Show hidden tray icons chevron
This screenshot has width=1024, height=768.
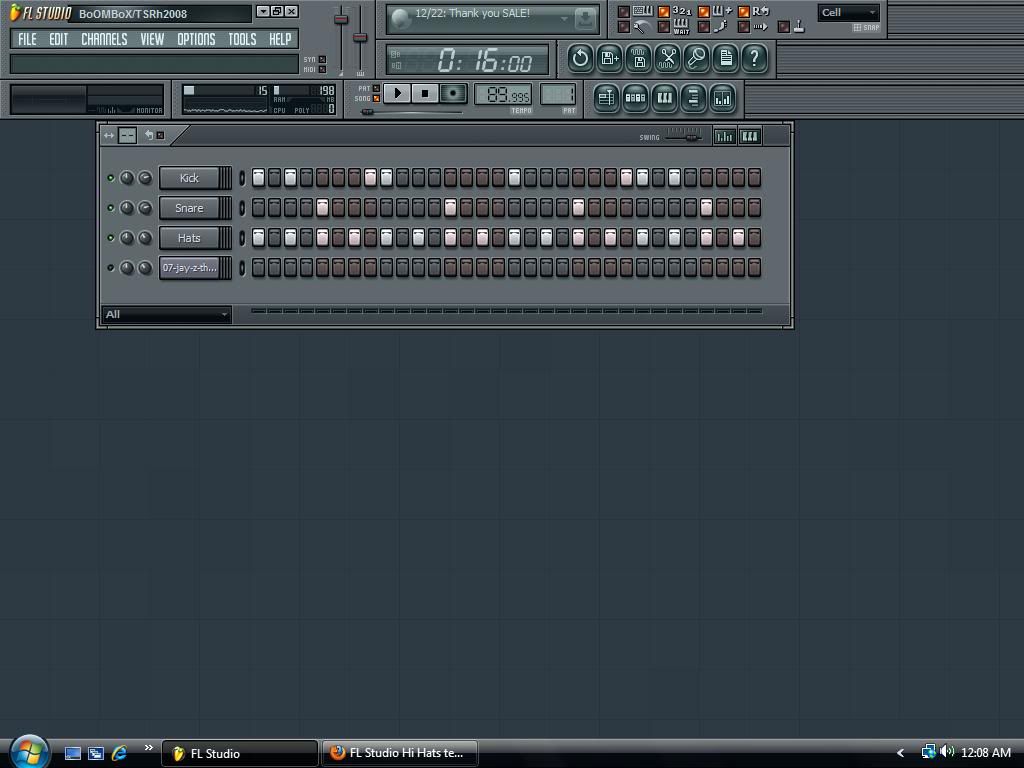click(901, 753)
